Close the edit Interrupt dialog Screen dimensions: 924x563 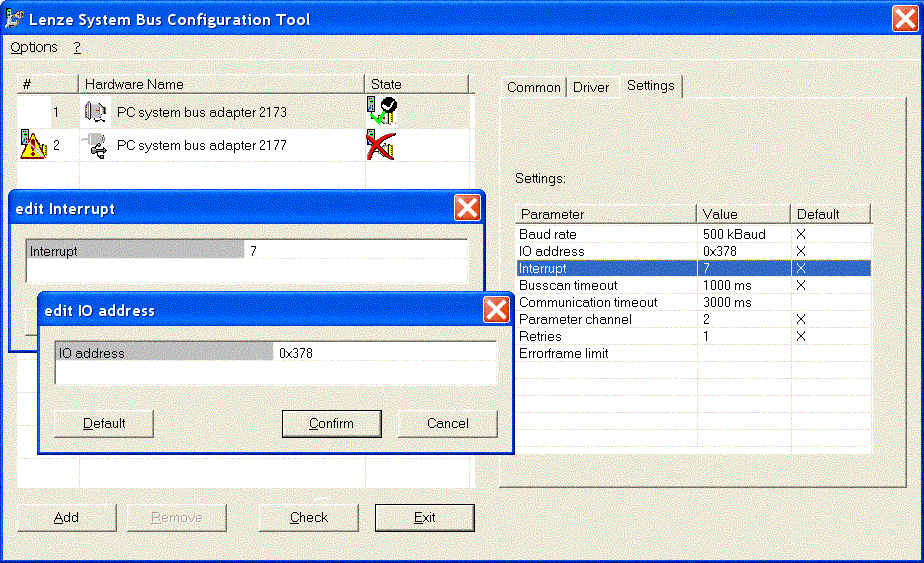click(x=467, y=208)
